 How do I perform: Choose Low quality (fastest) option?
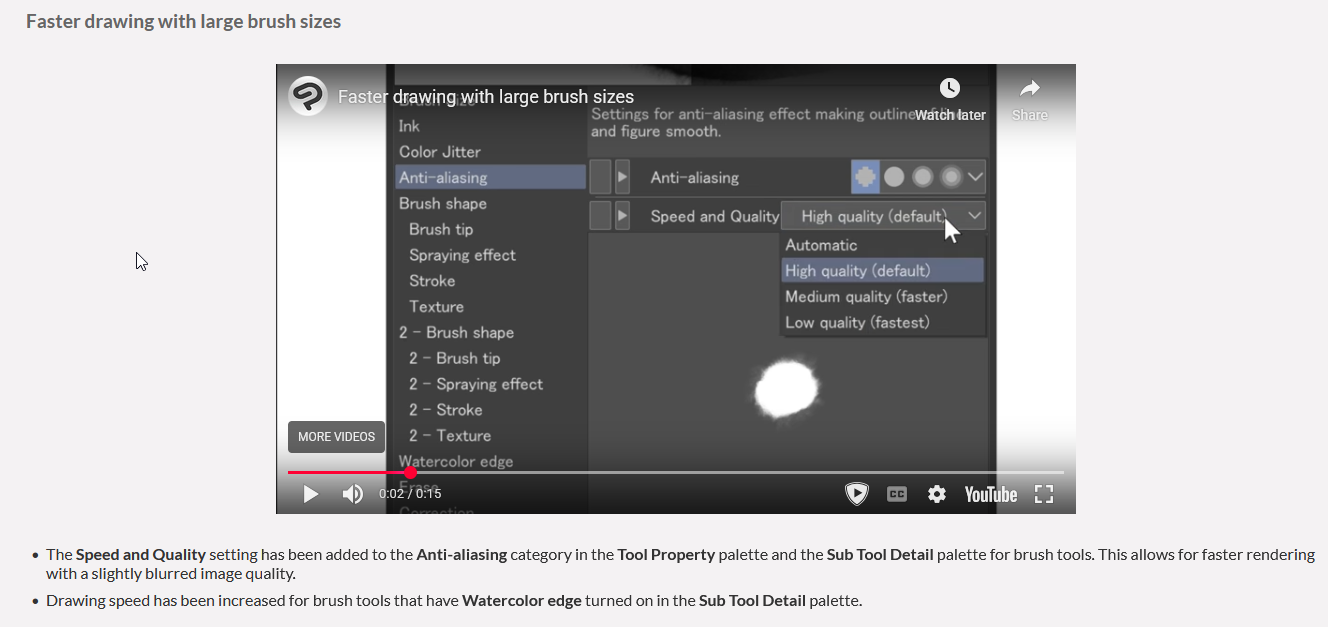[x=883, y=322]
